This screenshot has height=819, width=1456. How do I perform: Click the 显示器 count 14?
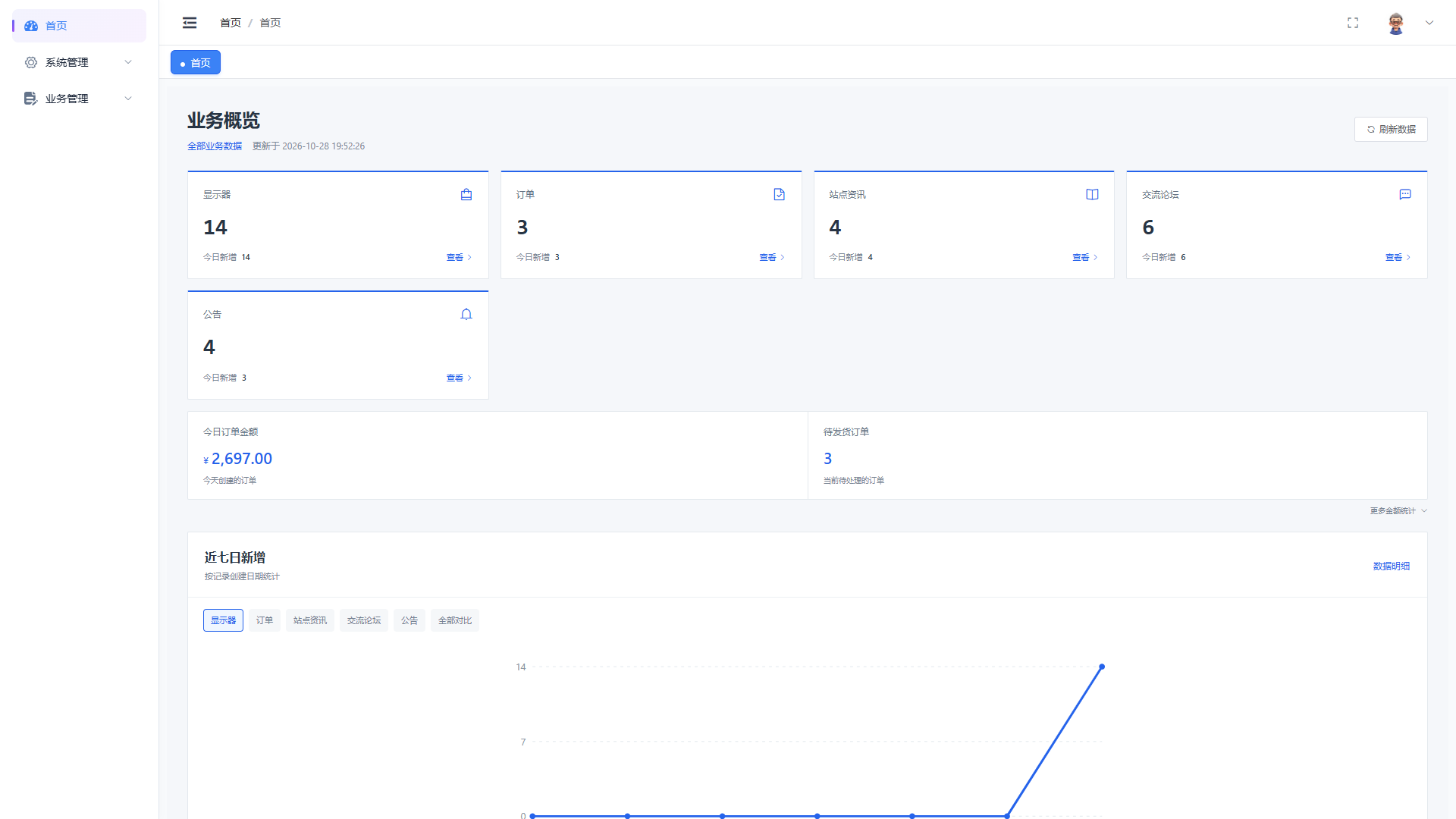point(215,227)
